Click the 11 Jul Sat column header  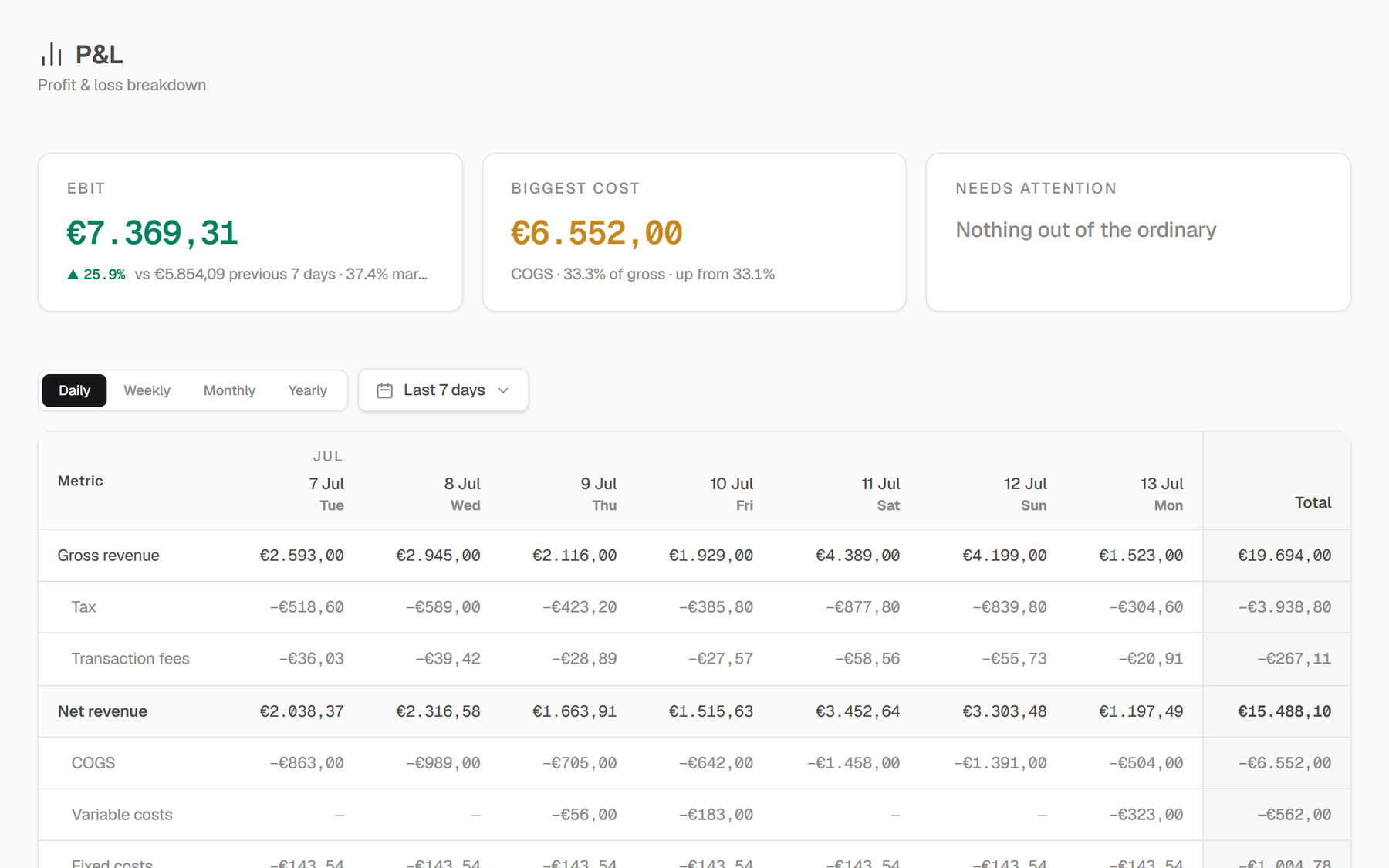pyautogui.click(x=880, y=494)
